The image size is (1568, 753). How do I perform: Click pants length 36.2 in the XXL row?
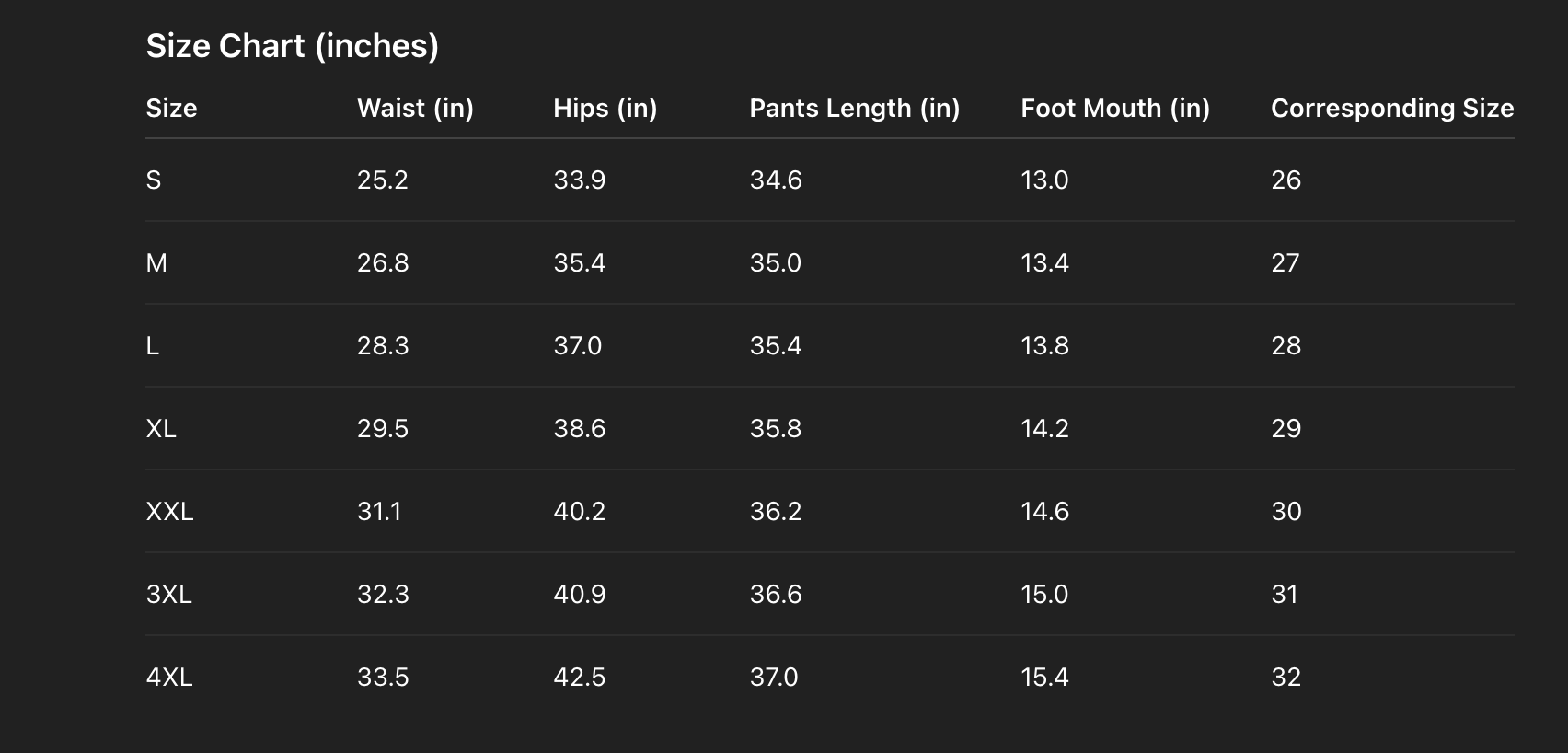click(x=776, y=512)
